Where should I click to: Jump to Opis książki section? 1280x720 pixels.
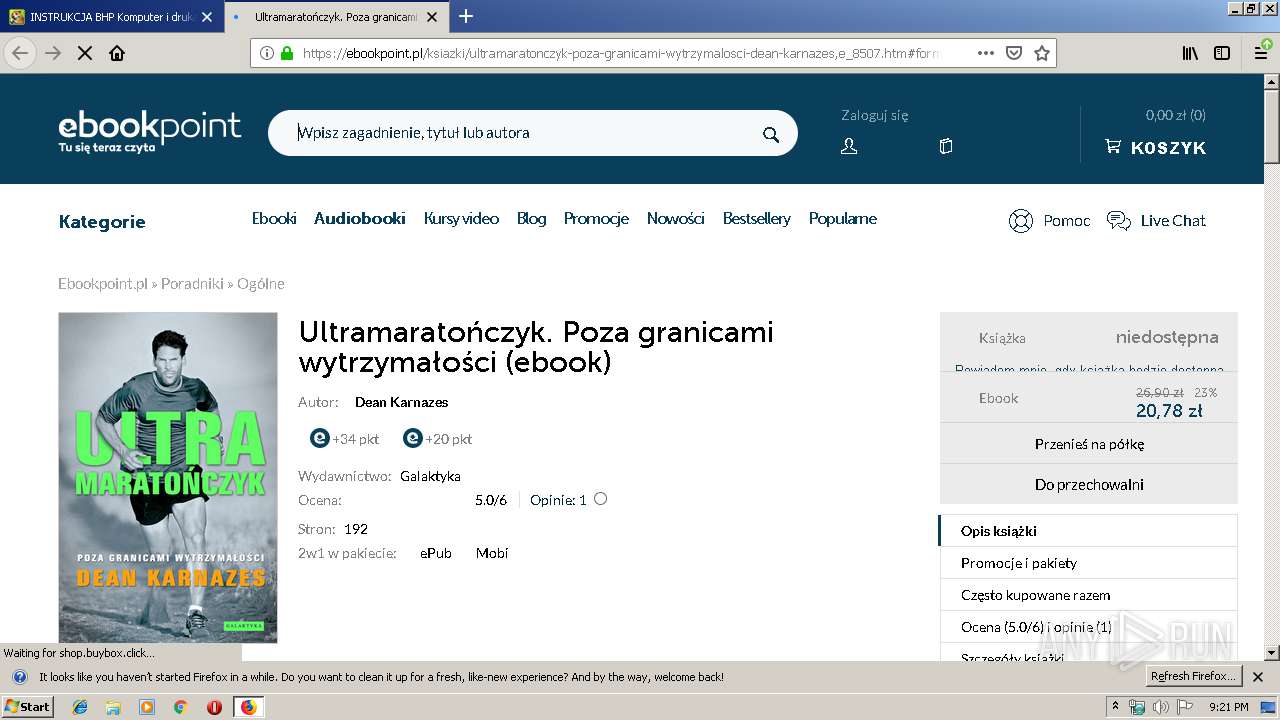pos(1088,531)
